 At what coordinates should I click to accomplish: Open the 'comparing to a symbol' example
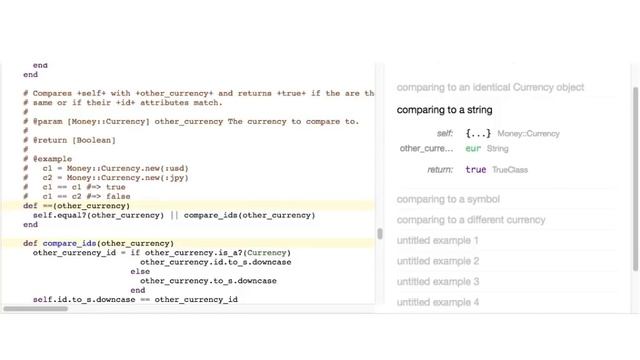[x=448, y=199]
